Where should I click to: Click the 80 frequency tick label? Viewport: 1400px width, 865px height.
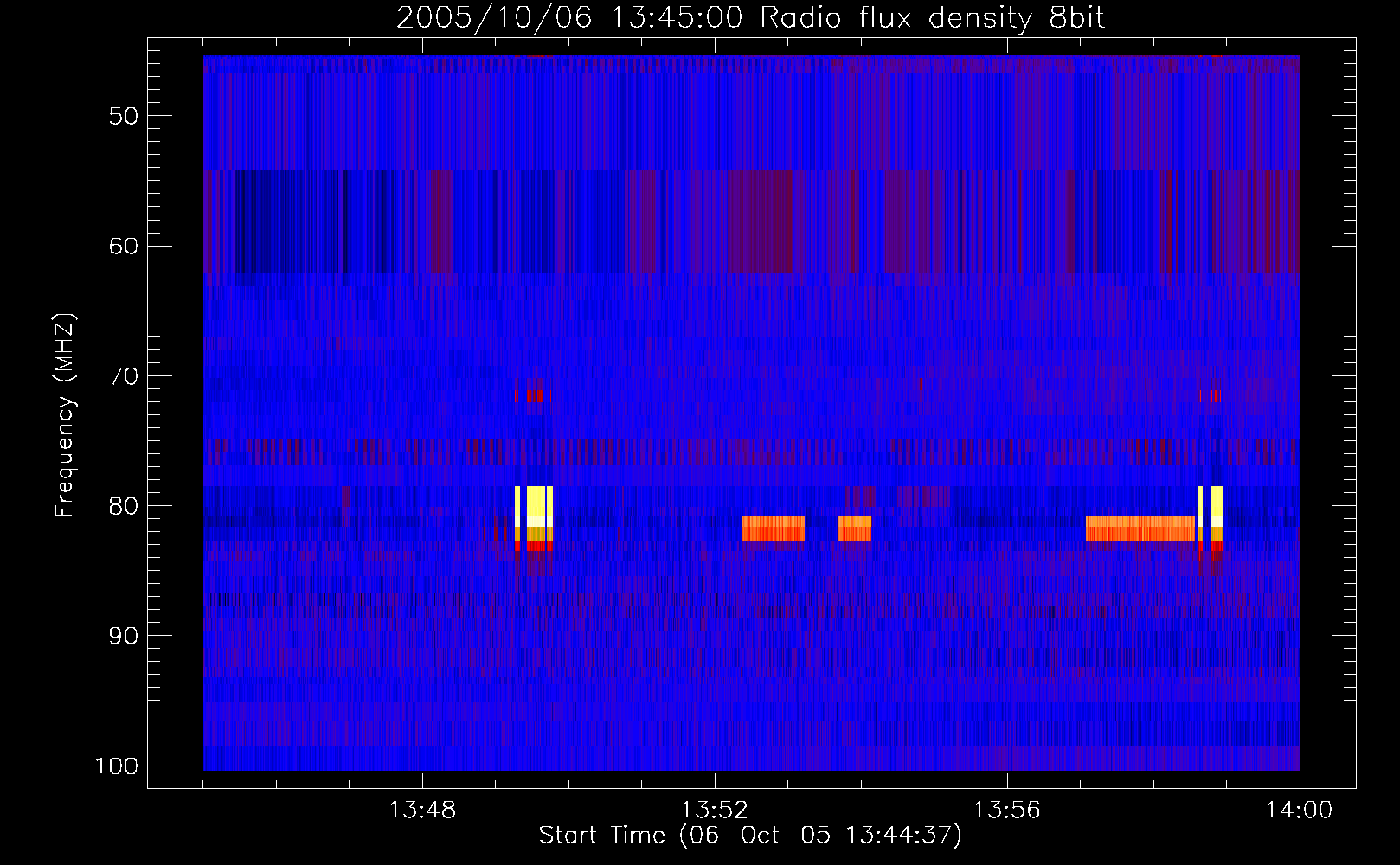pyautogui.click(x=124, y=506)
